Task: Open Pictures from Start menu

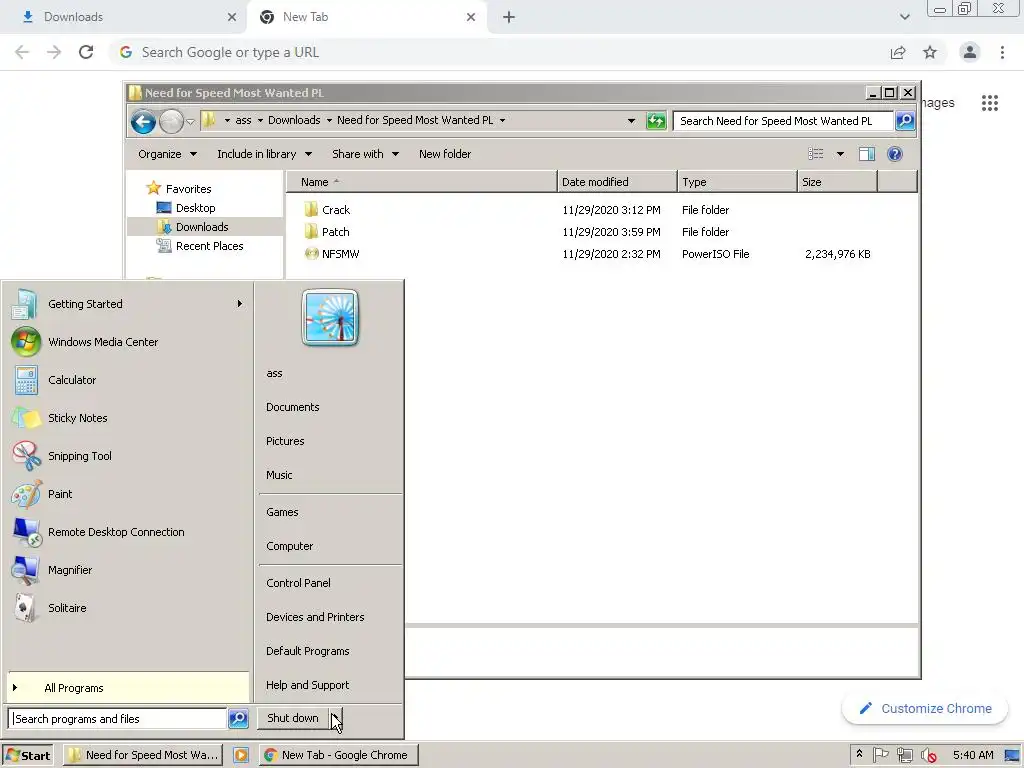Action: (x=285, y=441)
